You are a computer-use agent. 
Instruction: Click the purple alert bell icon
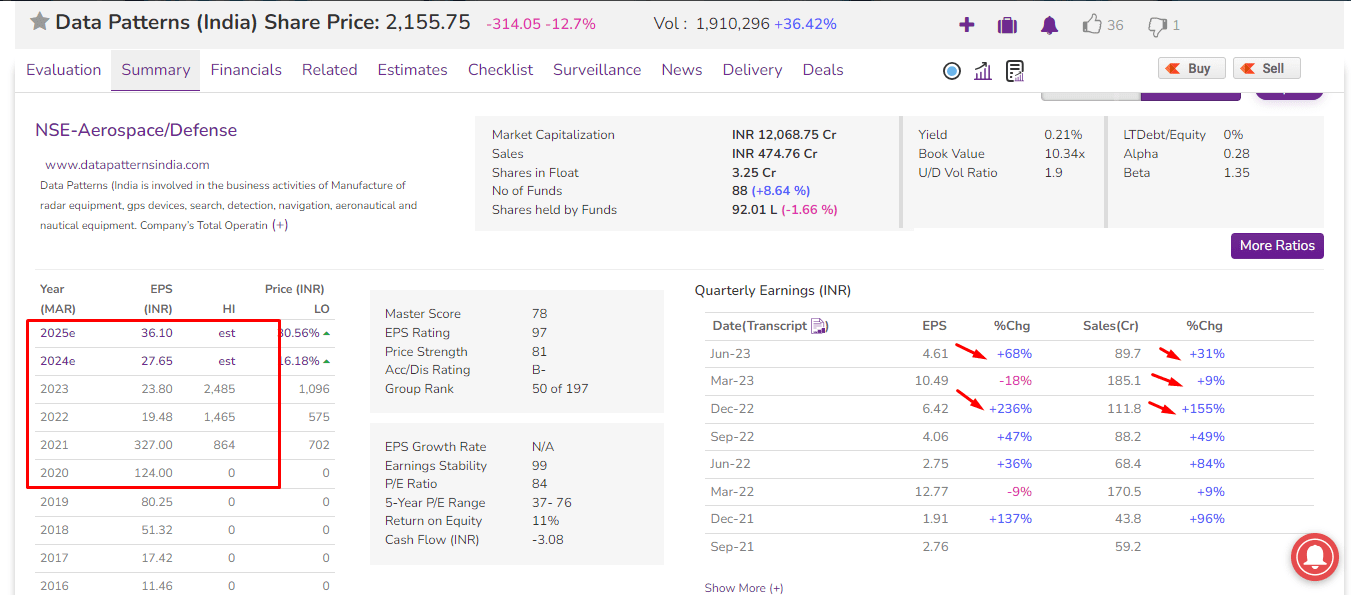coord(1049,25)
